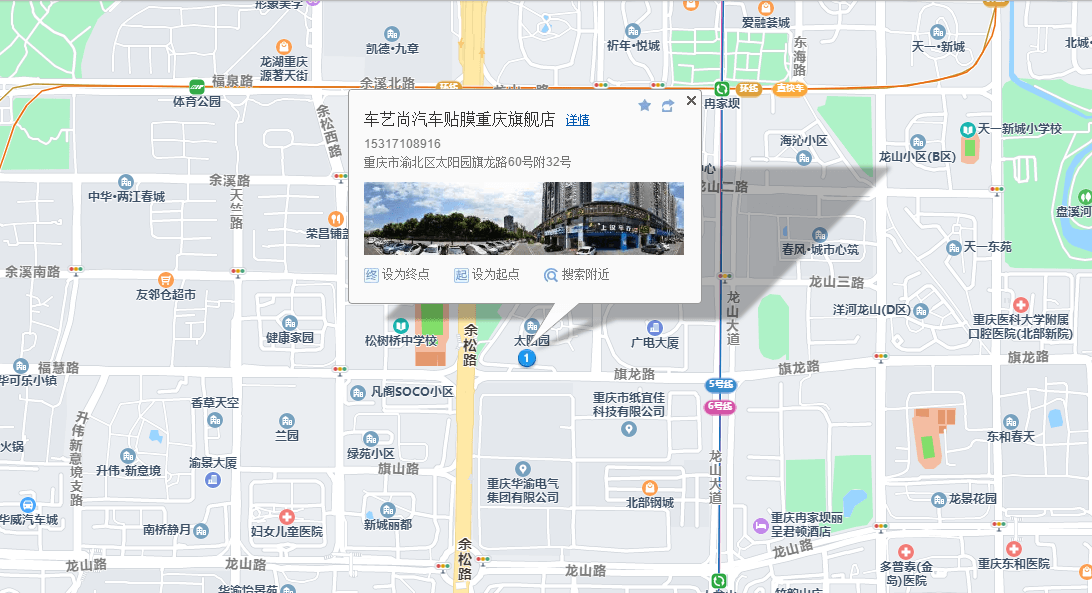Select the blue numbered marker 1

pyautogui.click(x=528, y=357)
